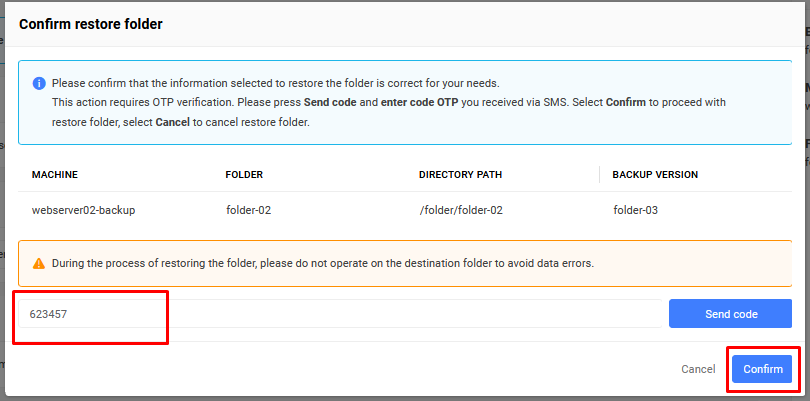Click the /folder/folder-02 directory path cell
Image resolution: width=810 pixels, height=401 pixels.
click(461, 210)
